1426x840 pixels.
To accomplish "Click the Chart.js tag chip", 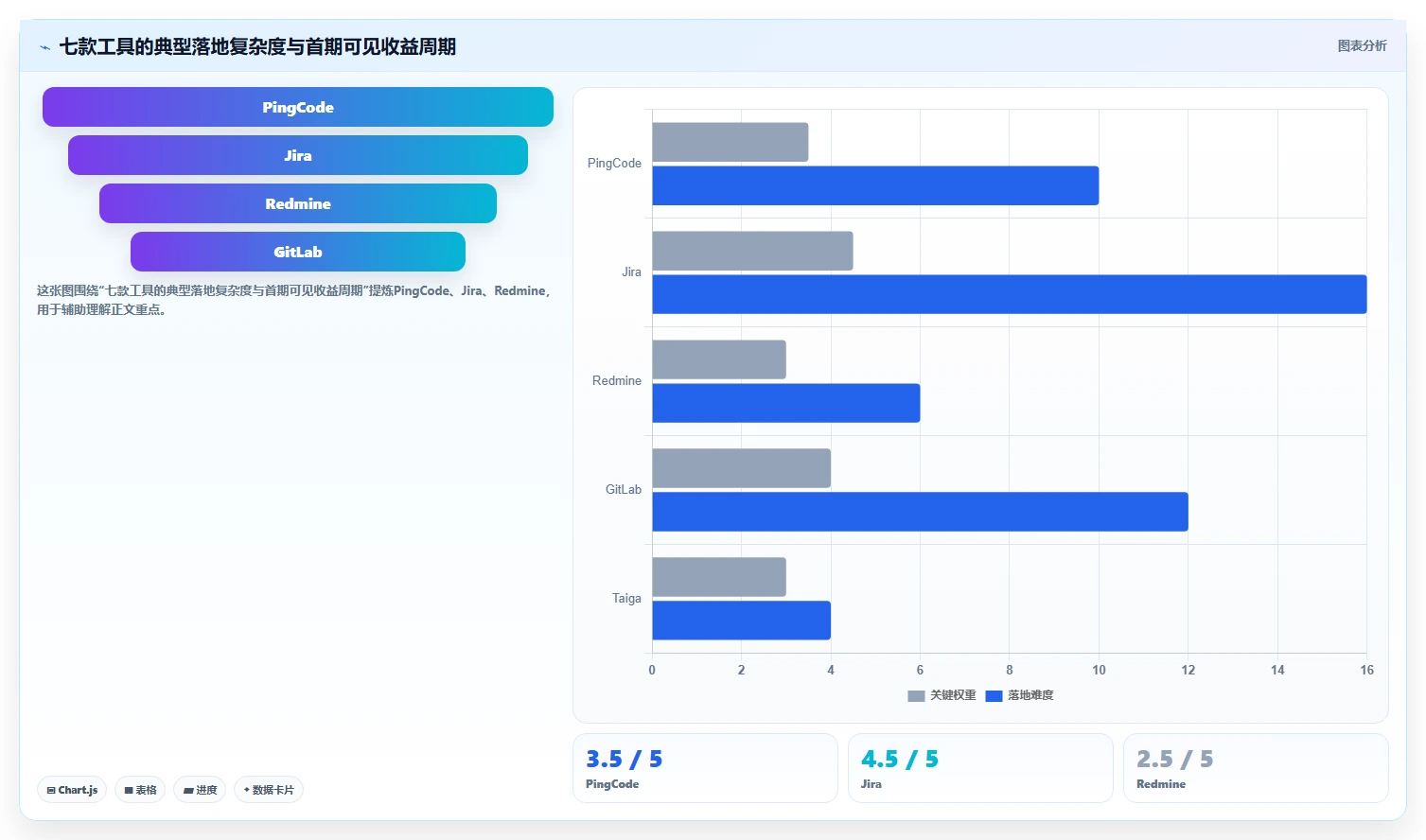I will pos(72,790).
